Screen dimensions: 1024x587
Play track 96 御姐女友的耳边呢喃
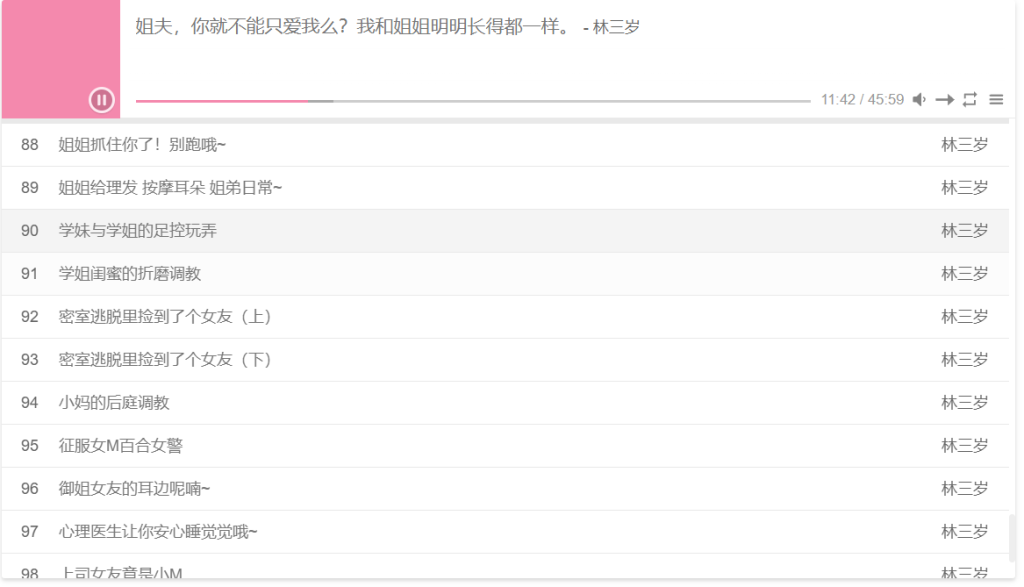pyautogui.click(x=505, y=490)
